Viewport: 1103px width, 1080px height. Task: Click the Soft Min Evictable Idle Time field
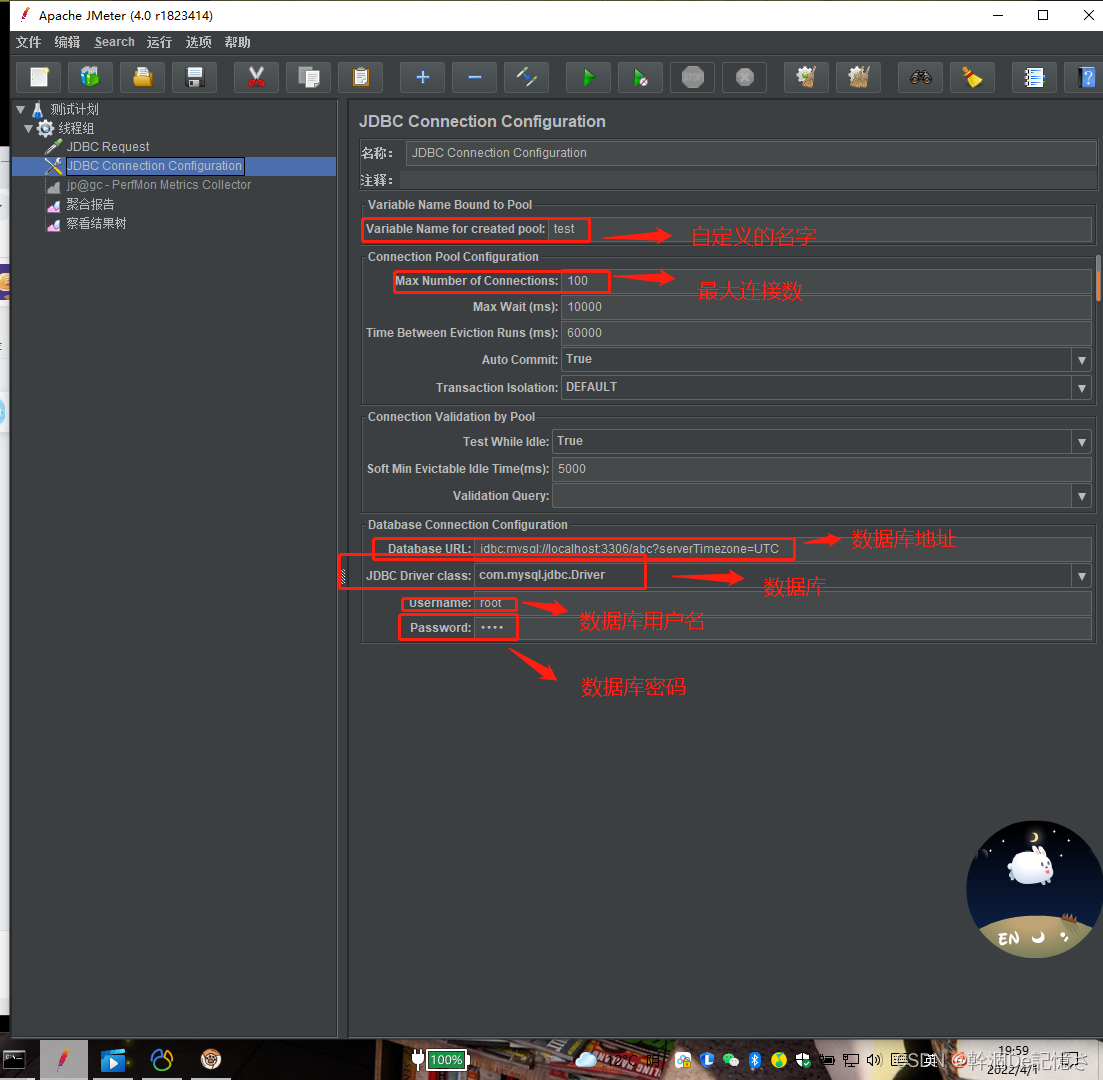click(822, 469)
